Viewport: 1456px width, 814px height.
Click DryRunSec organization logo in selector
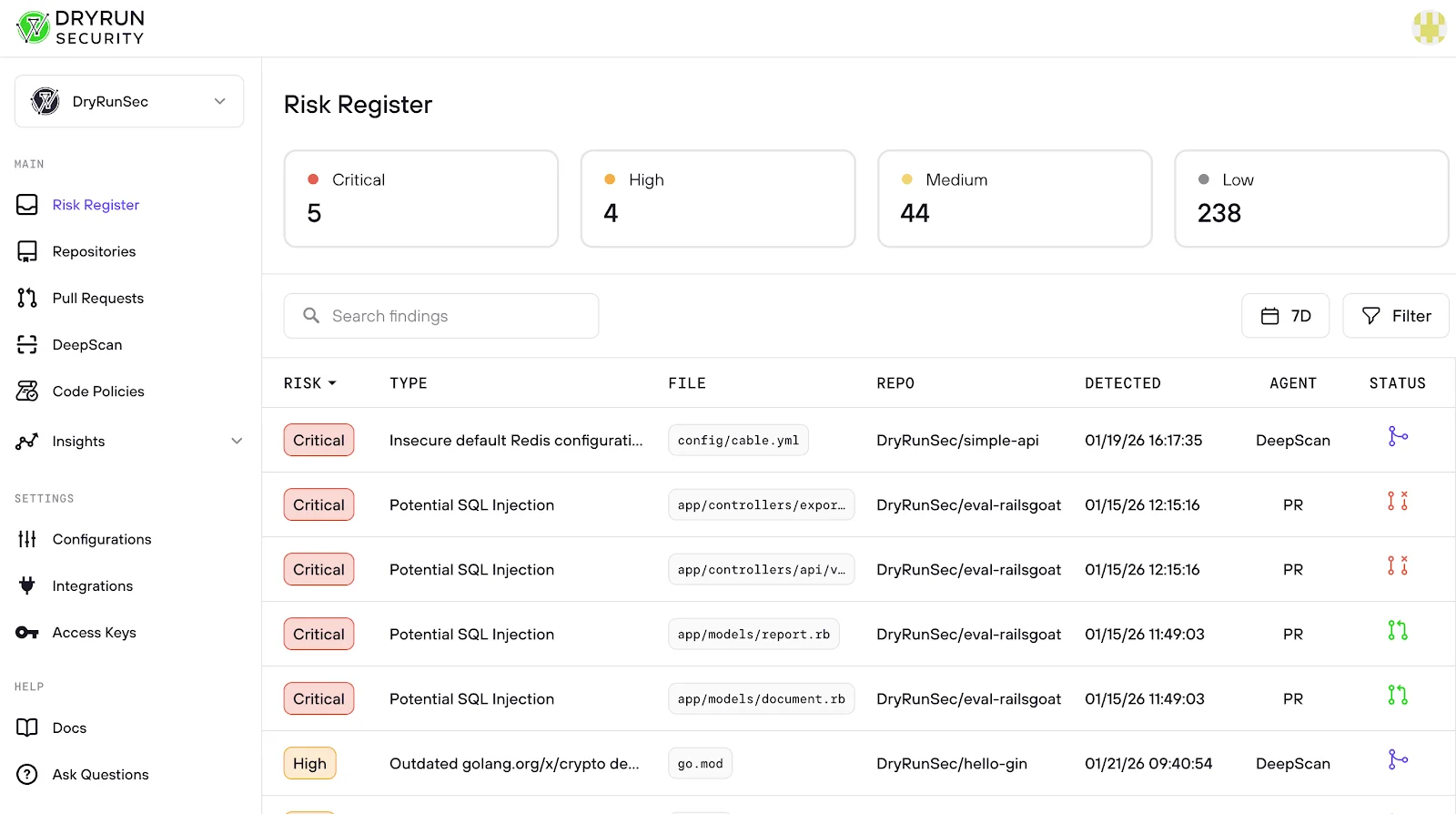click(x=45, y=101)
